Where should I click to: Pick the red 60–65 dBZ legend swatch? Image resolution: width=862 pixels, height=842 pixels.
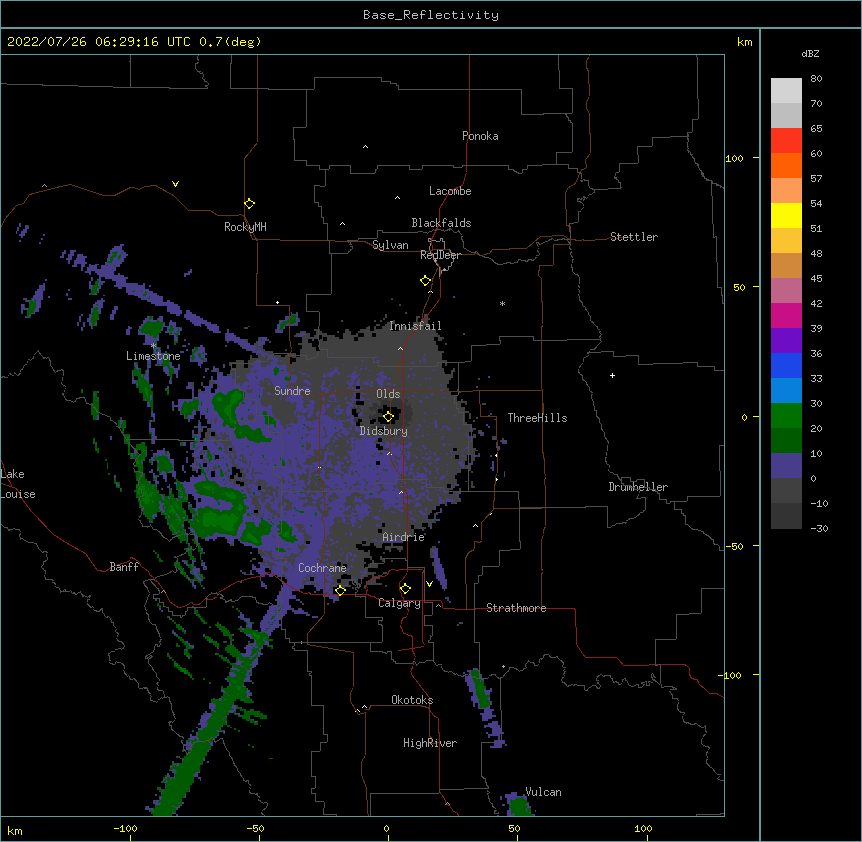[x=786, y=141]
